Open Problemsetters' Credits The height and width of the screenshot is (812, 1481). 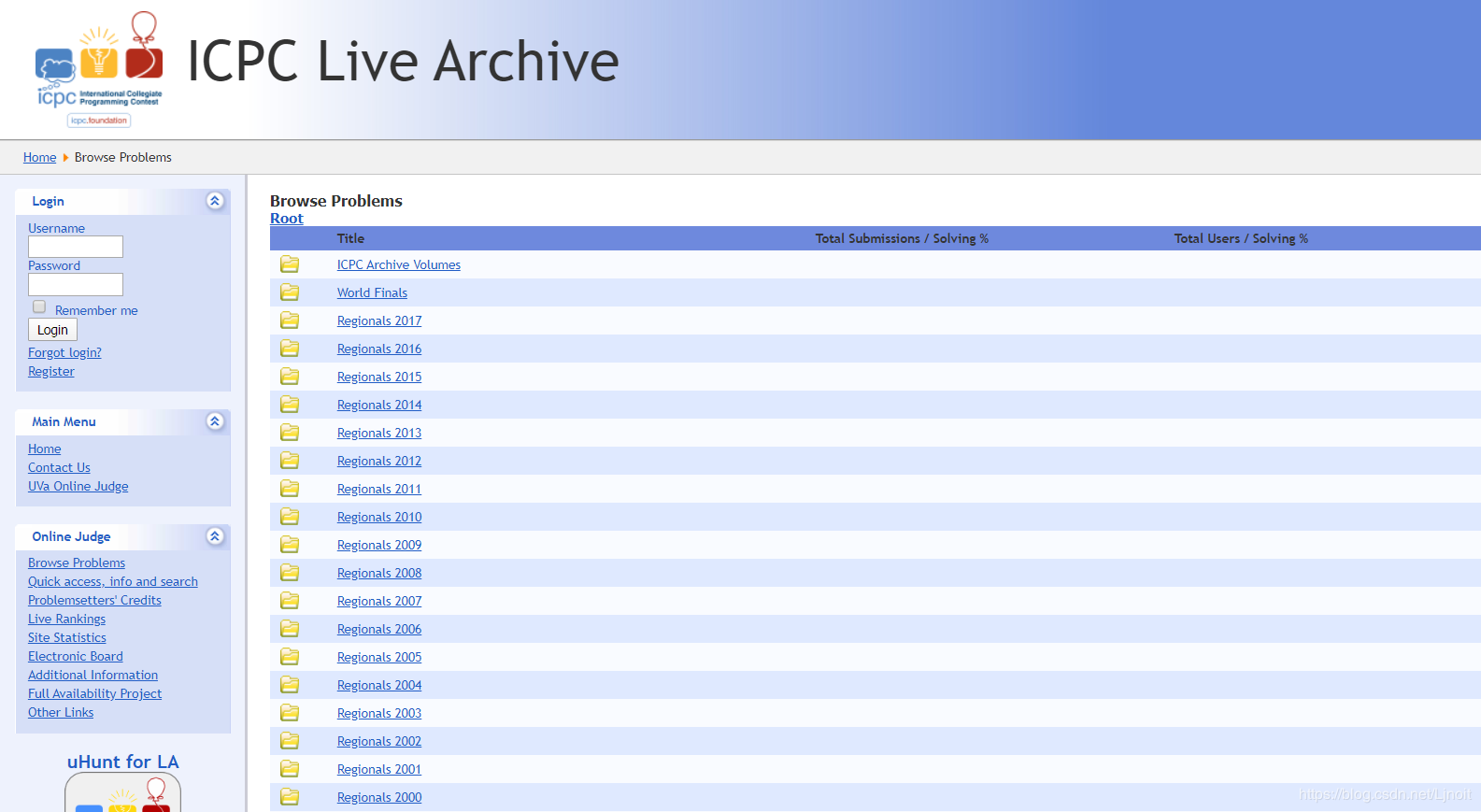point(94,600)
